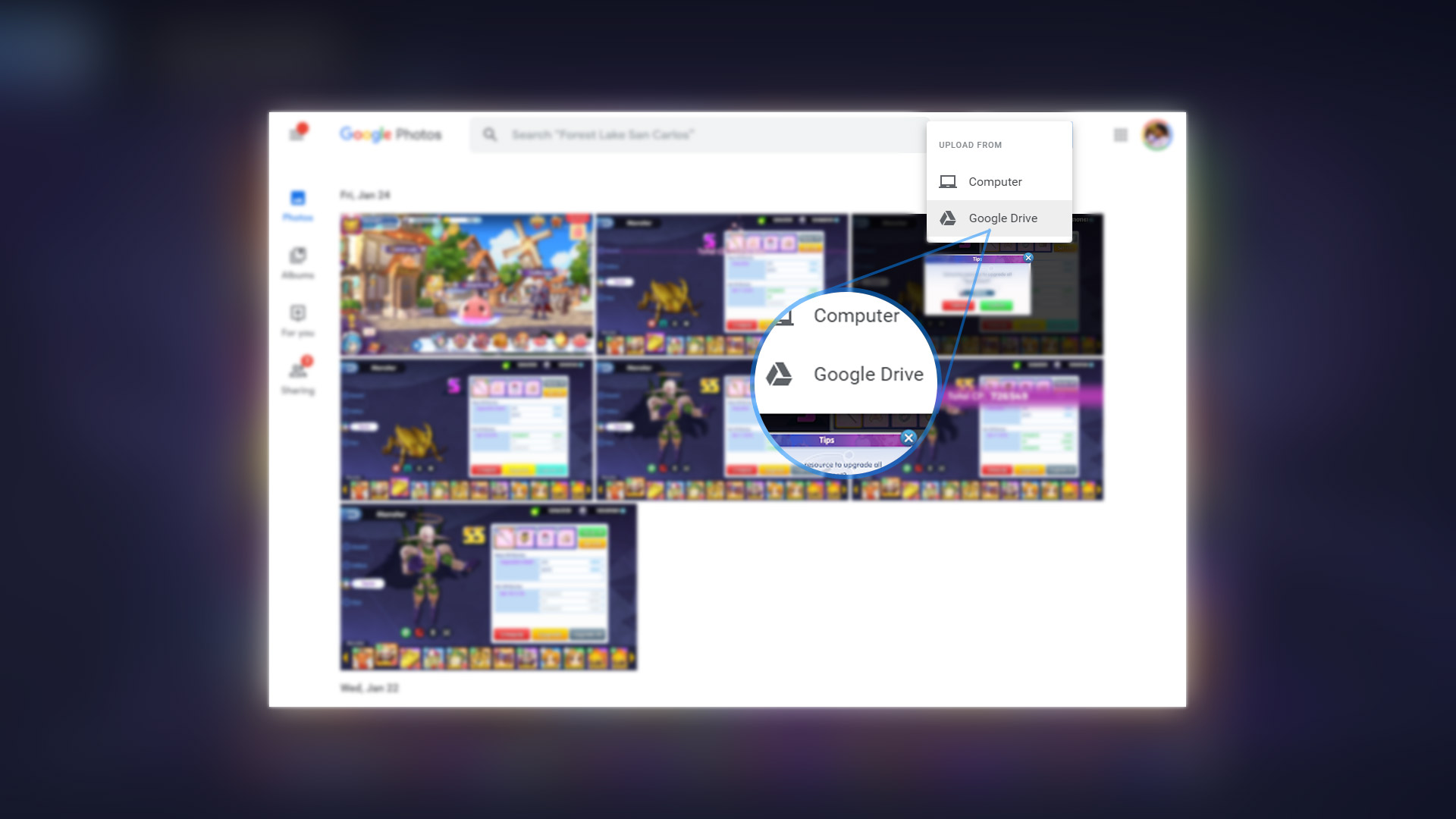Click the bottom-left game screenshot thumbnail

coord(488,587)
